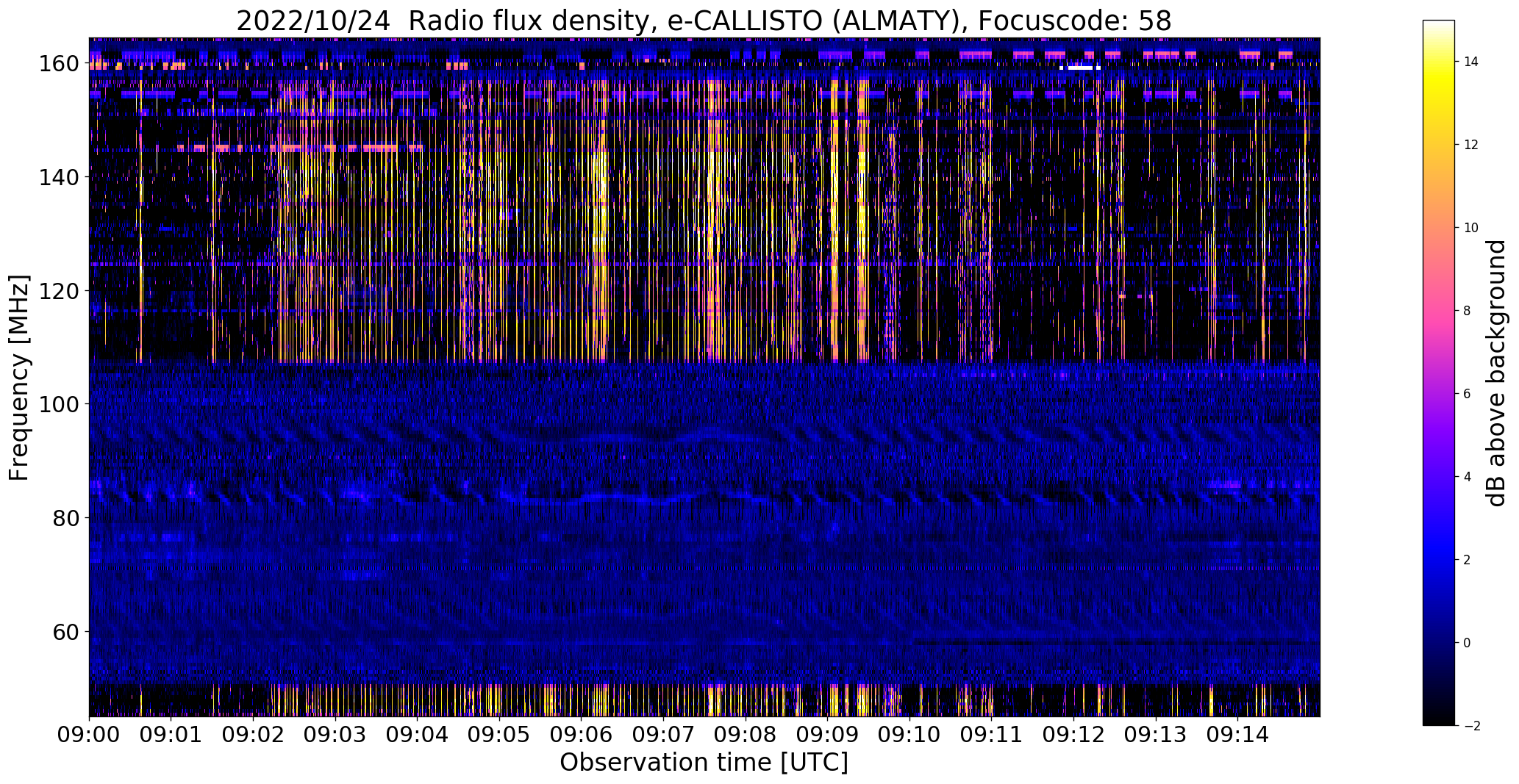Screen dimensions: 1519x784
Task: Click the colorbar tick label 8
Action: (x=1468, y=311)
